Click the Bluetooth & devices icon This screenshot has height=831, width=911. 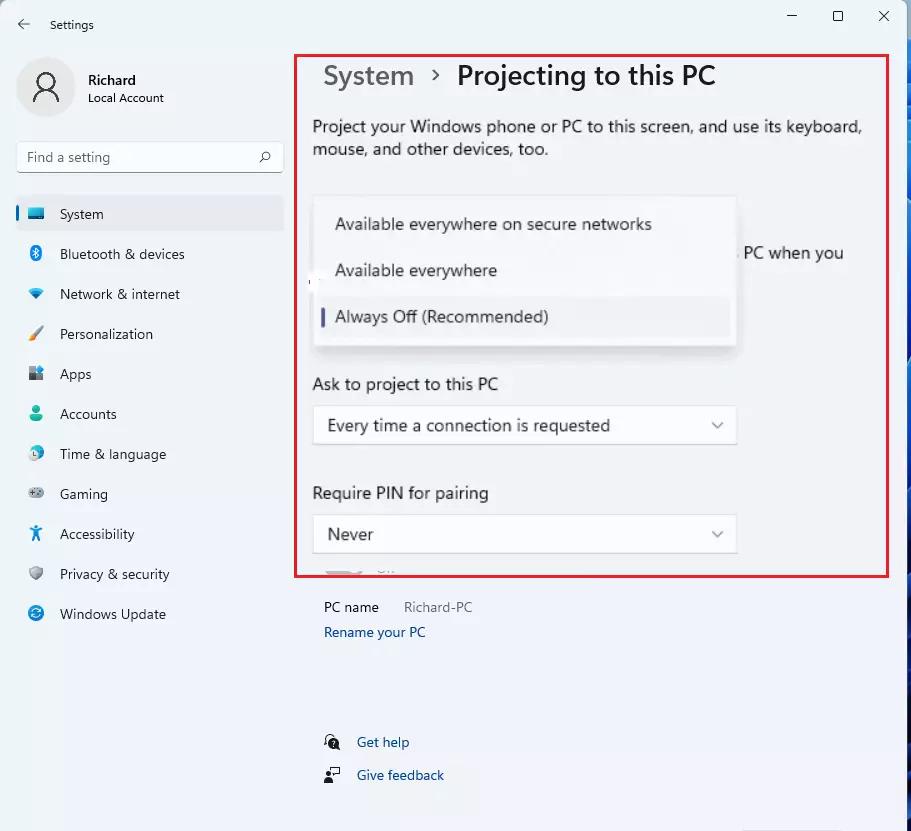click(36, 254)
